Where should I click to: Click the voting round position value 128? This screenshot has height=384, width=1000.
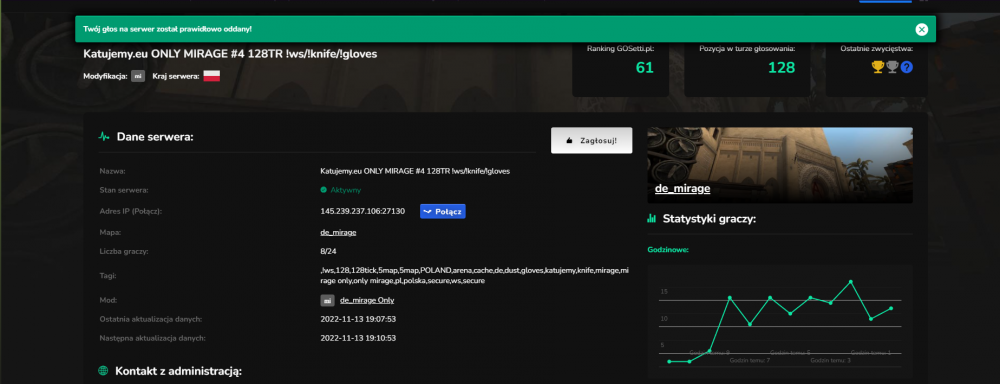coord(781,68)
